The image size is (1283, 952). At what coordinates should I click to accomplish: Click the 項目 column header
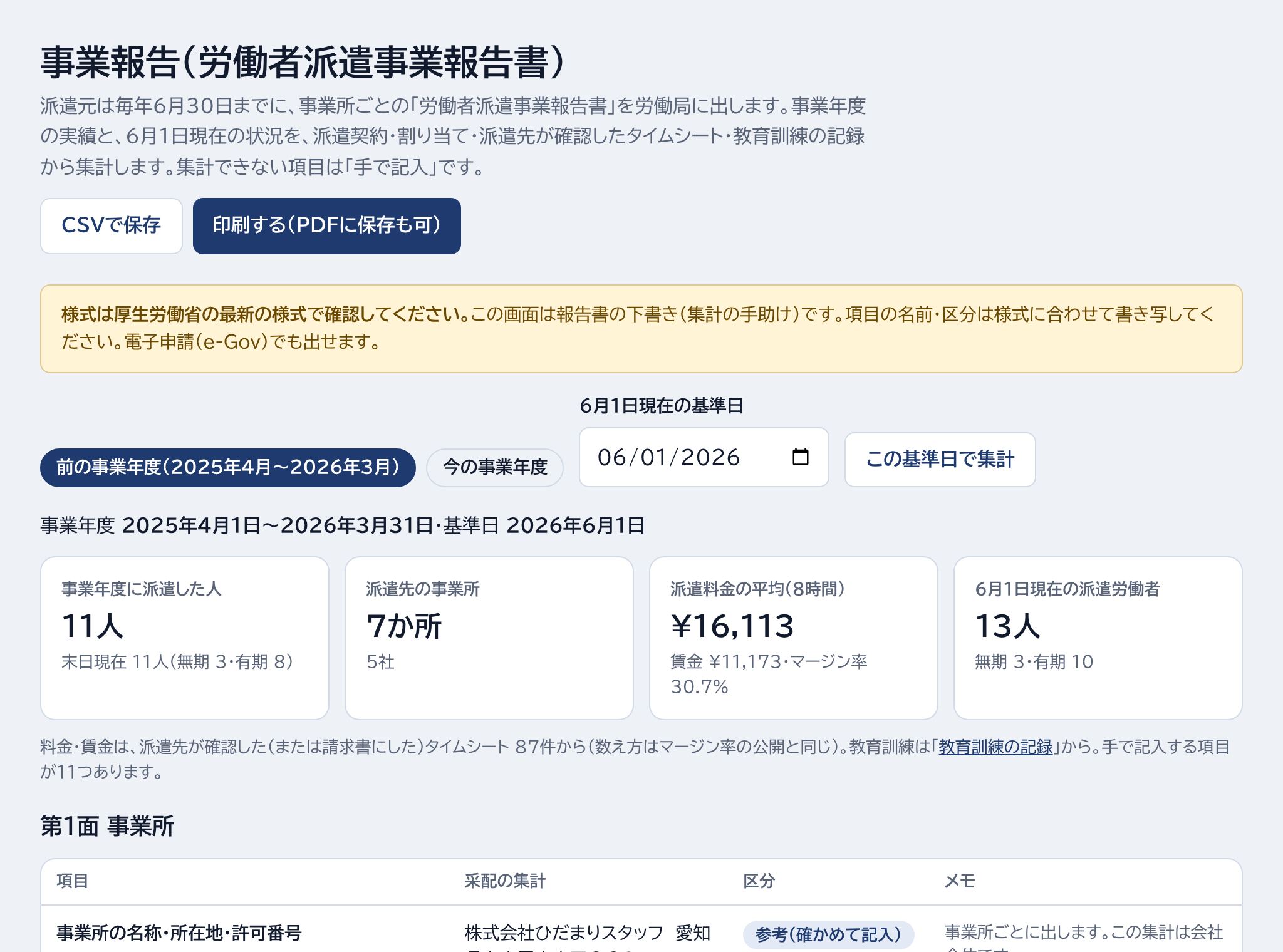click(x=73, y=881)
